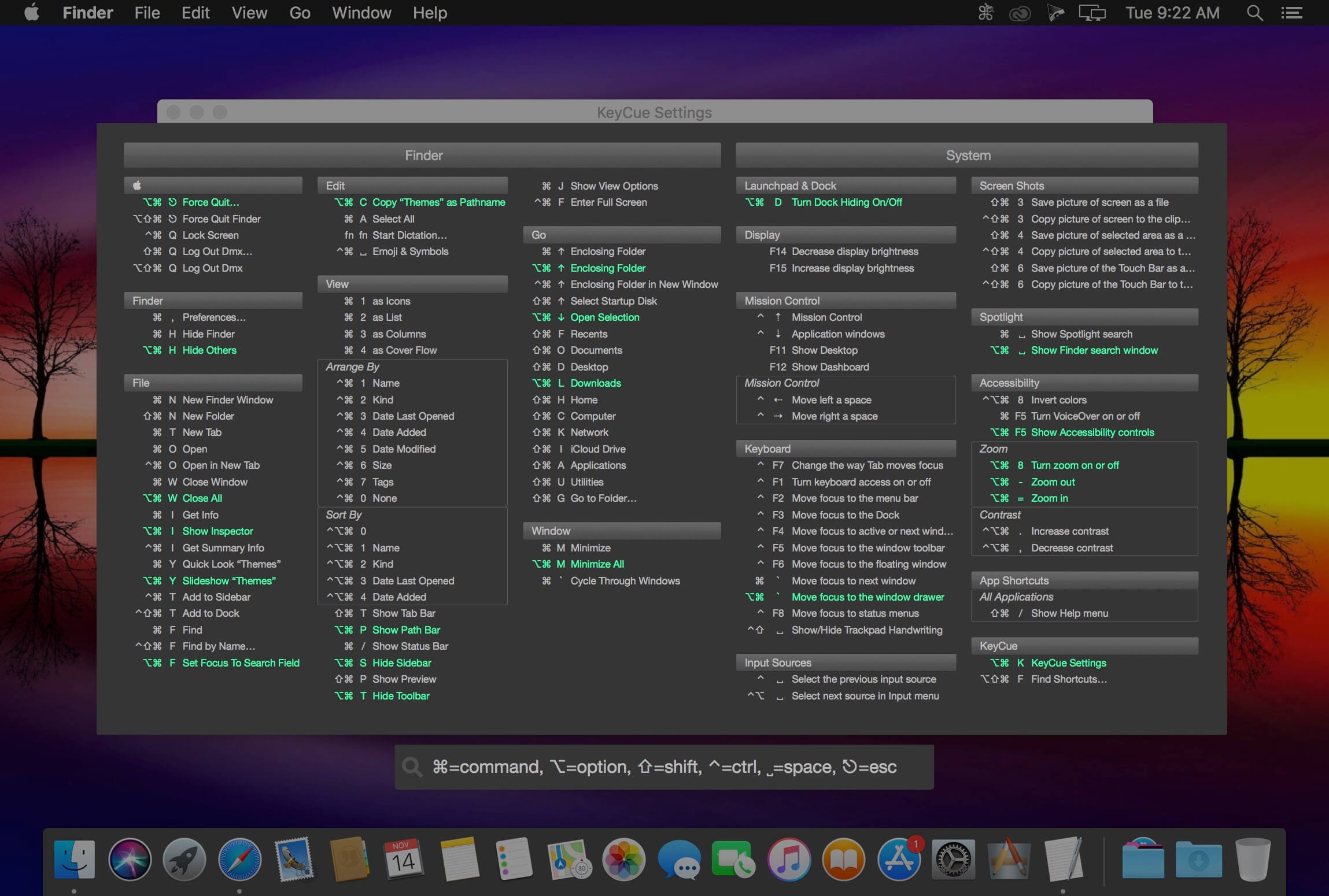This screenshot has height=896, width=1329.
Task: Open Creative Cloud menu bar icon
Action: pyautogui.click(x=1020, y=13)
